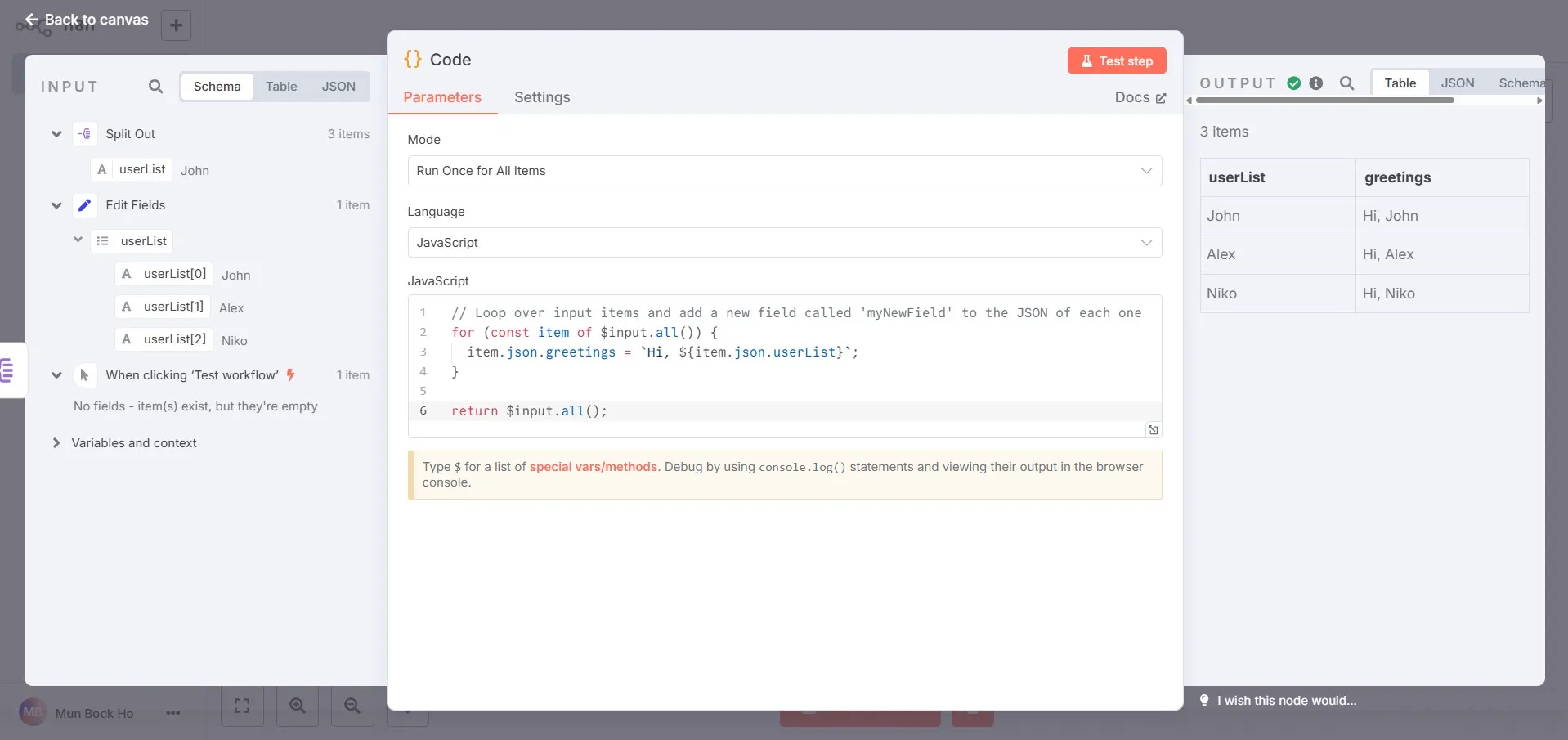Click into the JavaScript code editor return line
1568x740 pixels.
click(x=785, y=410)
